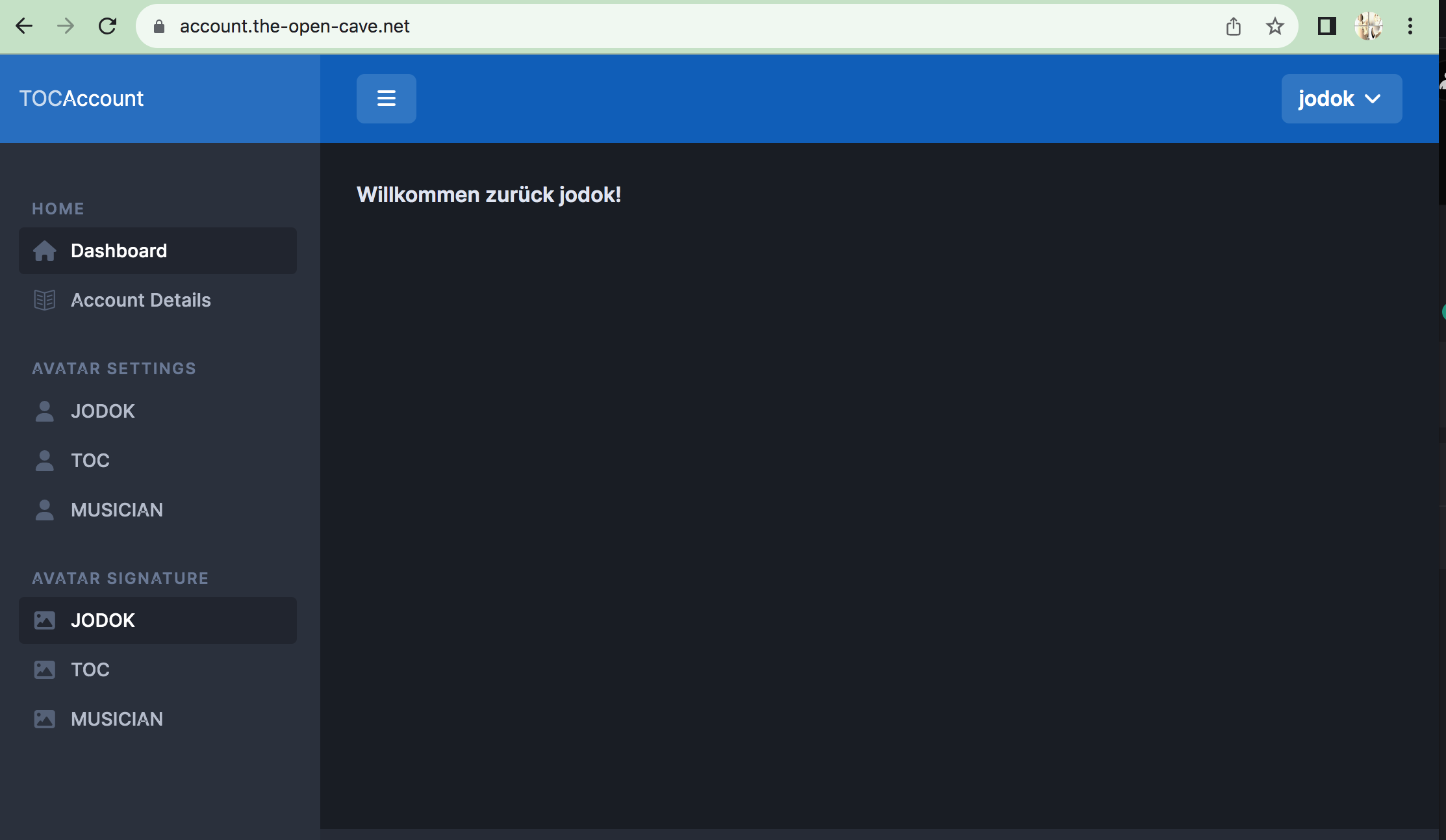1446x840 pixels.
Task: Click the house icon beside Dashboard
Action: coord(44,251)
